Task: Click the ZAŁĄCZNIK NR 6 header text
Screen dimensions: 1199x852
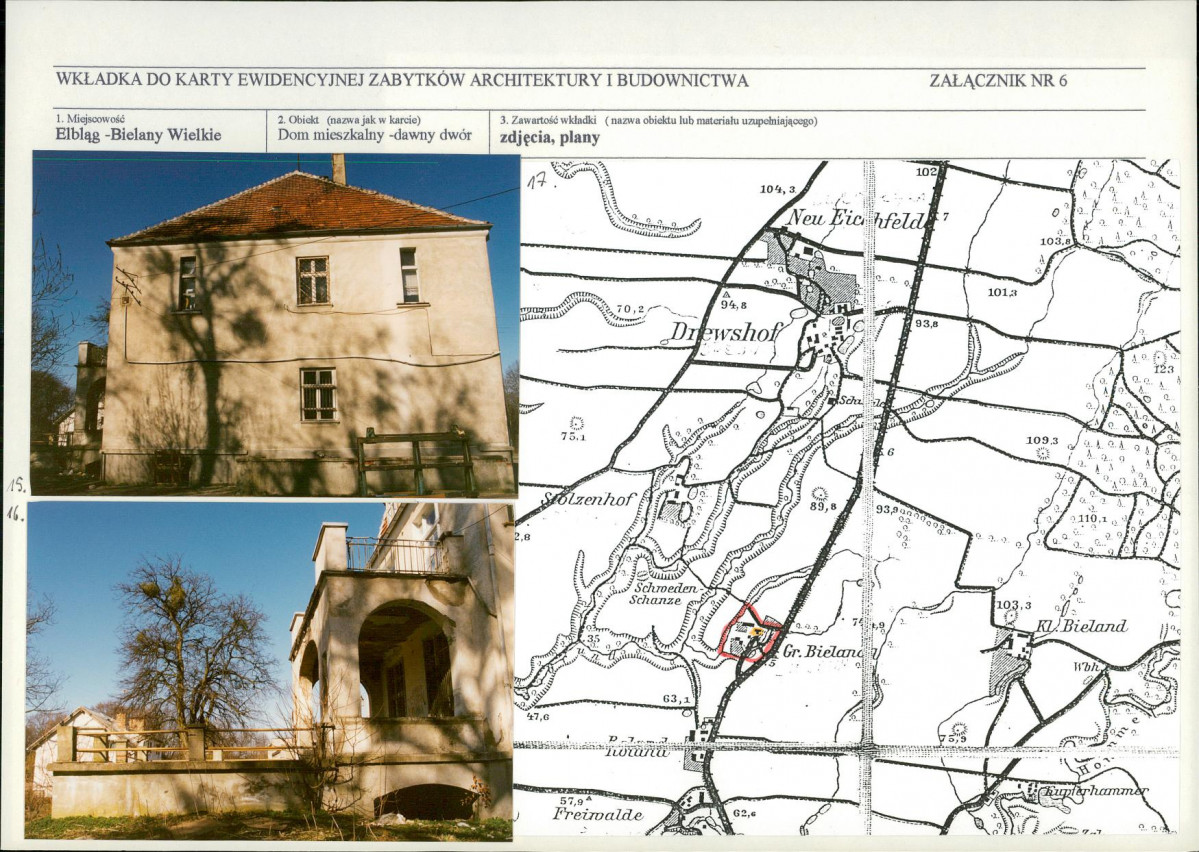Action: 998,81
